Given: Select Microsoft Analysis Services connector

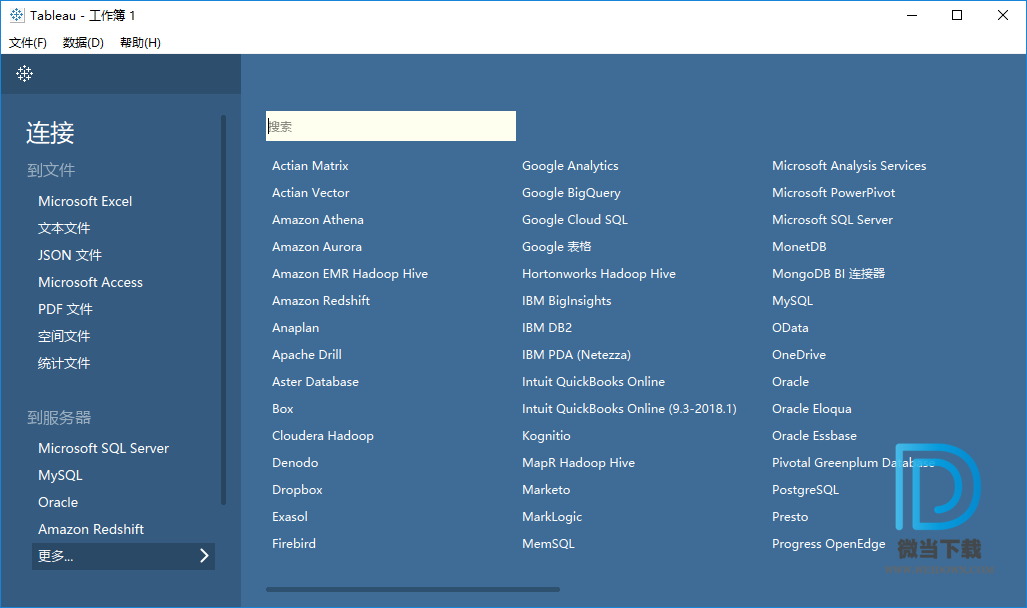Looking at the screenshot, I should [x=849, y=166].
